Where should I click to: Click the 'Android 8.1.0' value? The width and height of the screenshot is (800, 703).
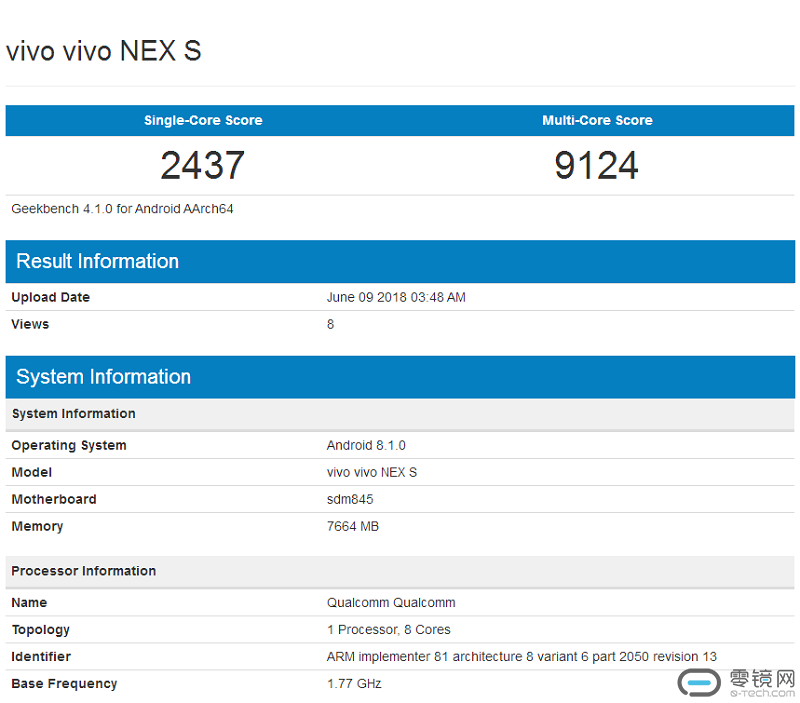tap(366, 445)
